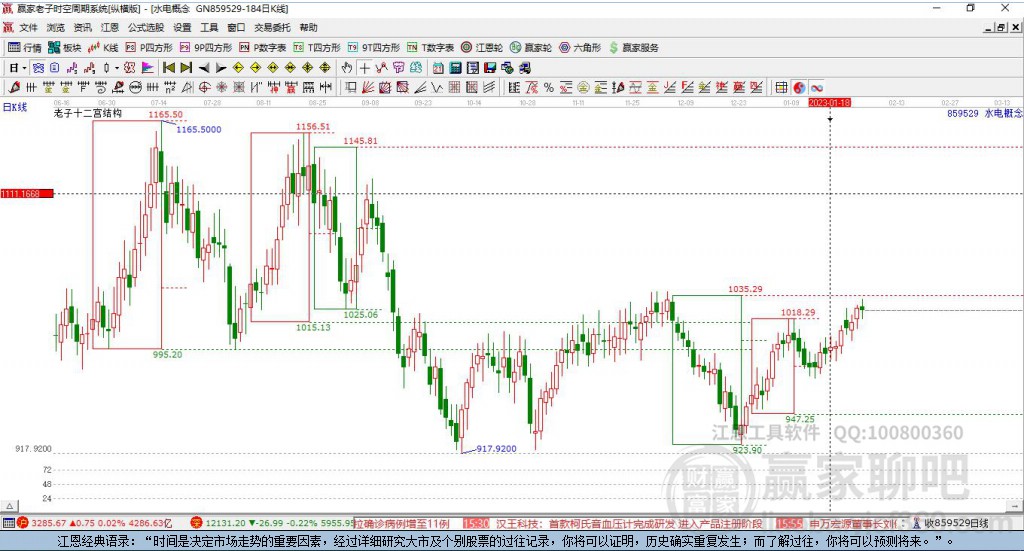Open the T数字表 tool
Viewport: 1024px width, 551px height.
pos(430,48)
